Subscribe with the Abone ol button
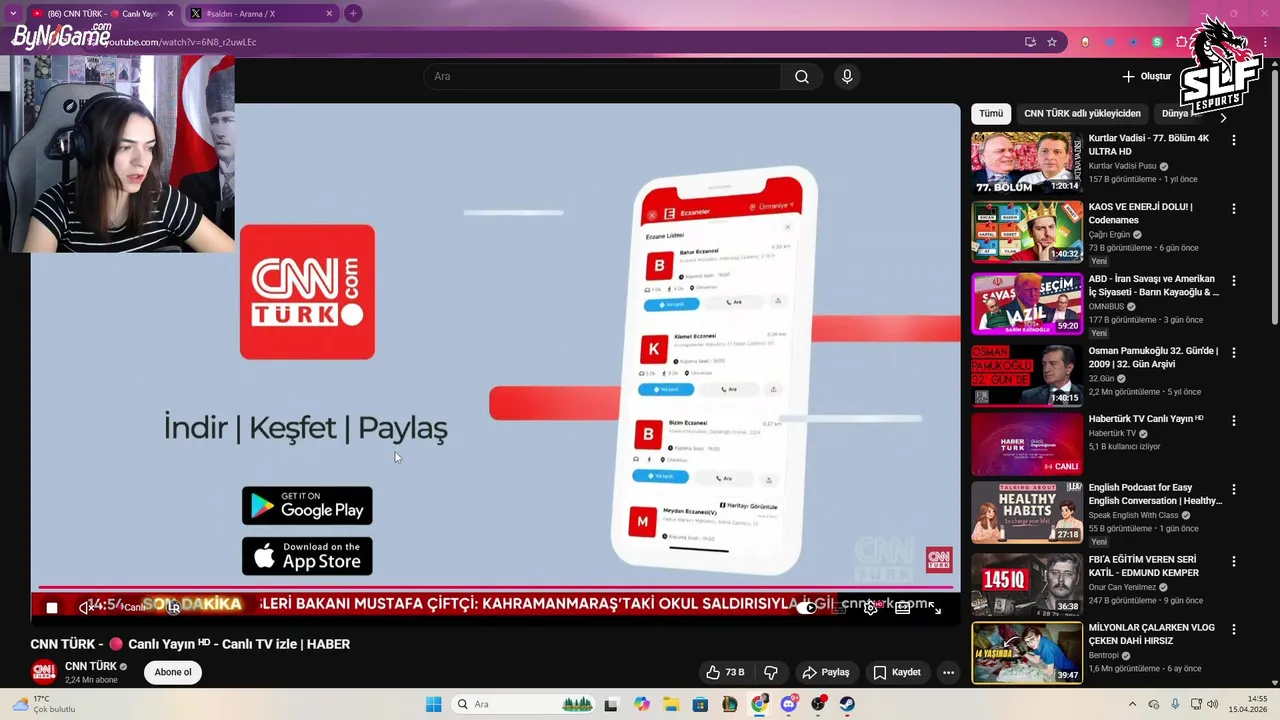 click(173, 672)
